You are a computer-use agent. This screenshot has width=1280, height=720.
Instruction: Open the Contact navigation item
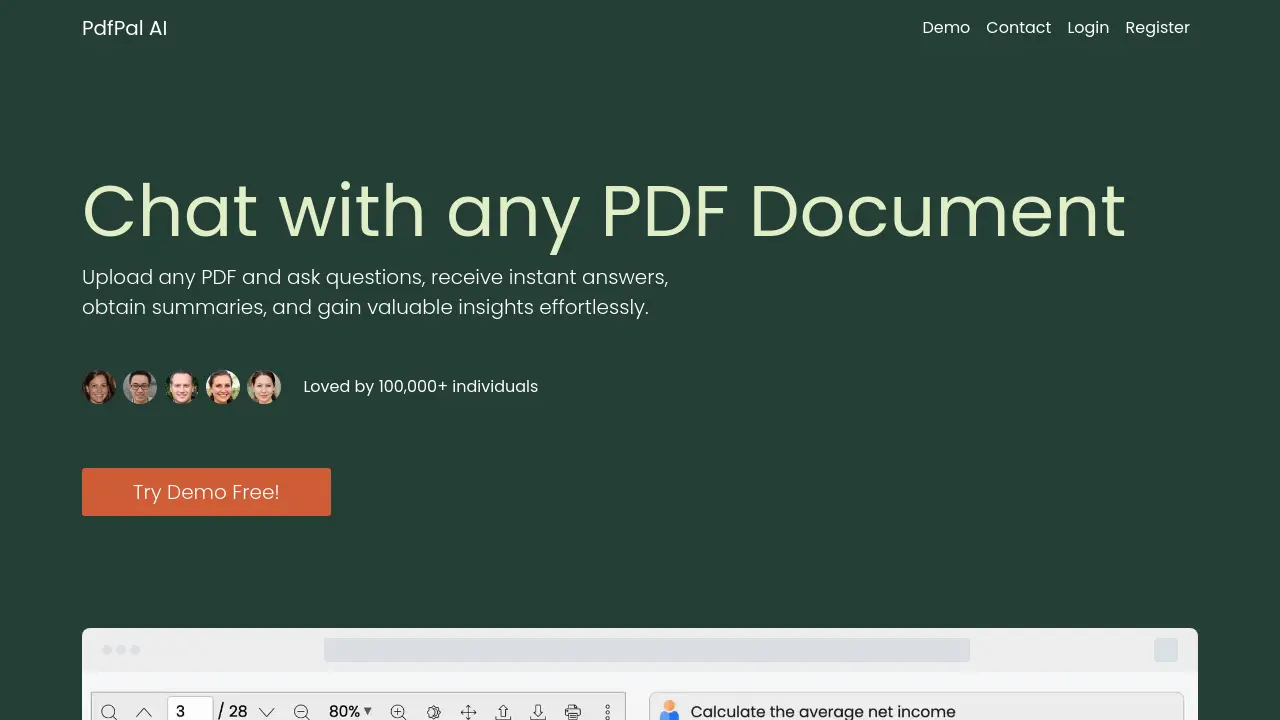click(x=1018, y=28)
